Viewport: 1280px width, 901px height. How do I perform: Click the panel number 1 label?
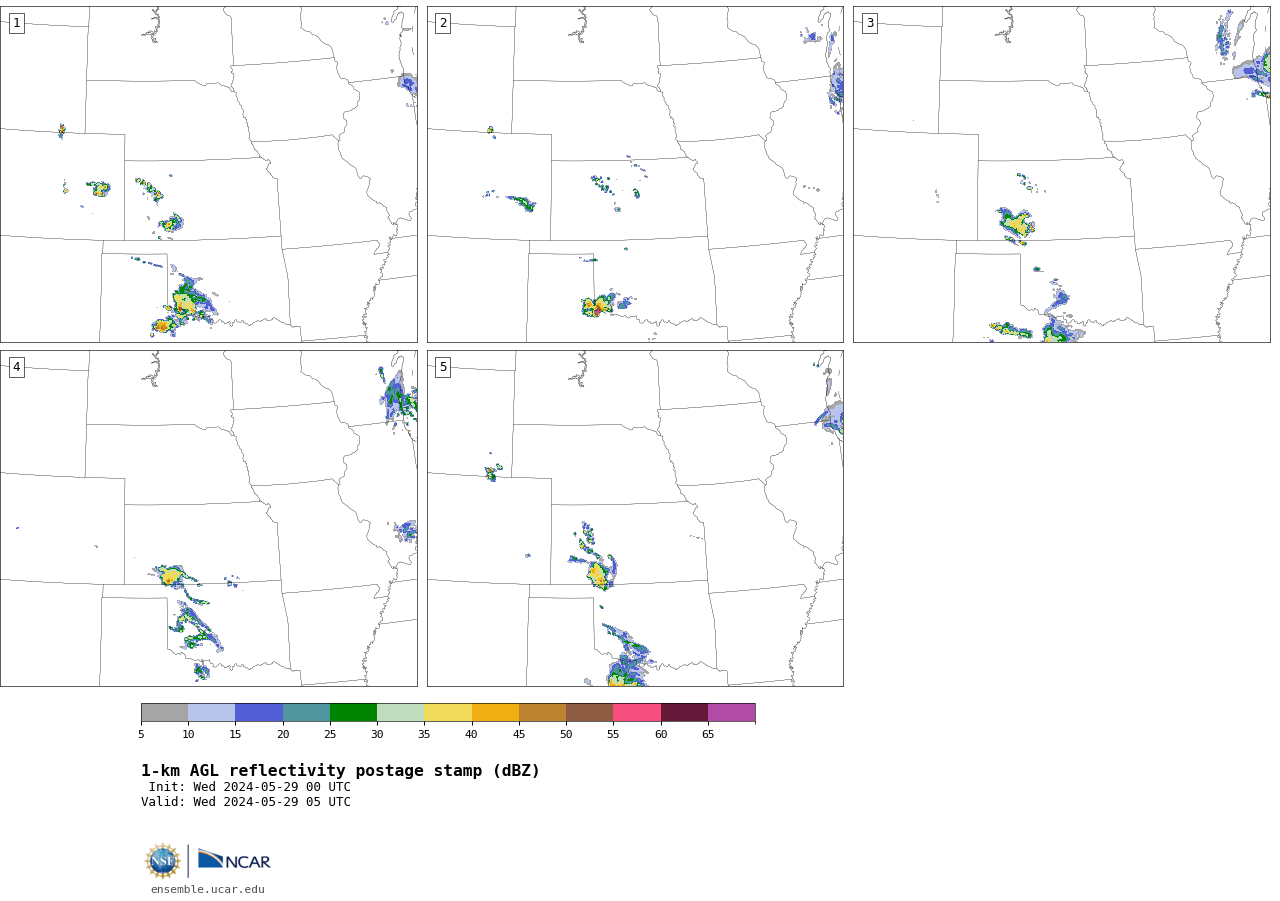point(16,23)
